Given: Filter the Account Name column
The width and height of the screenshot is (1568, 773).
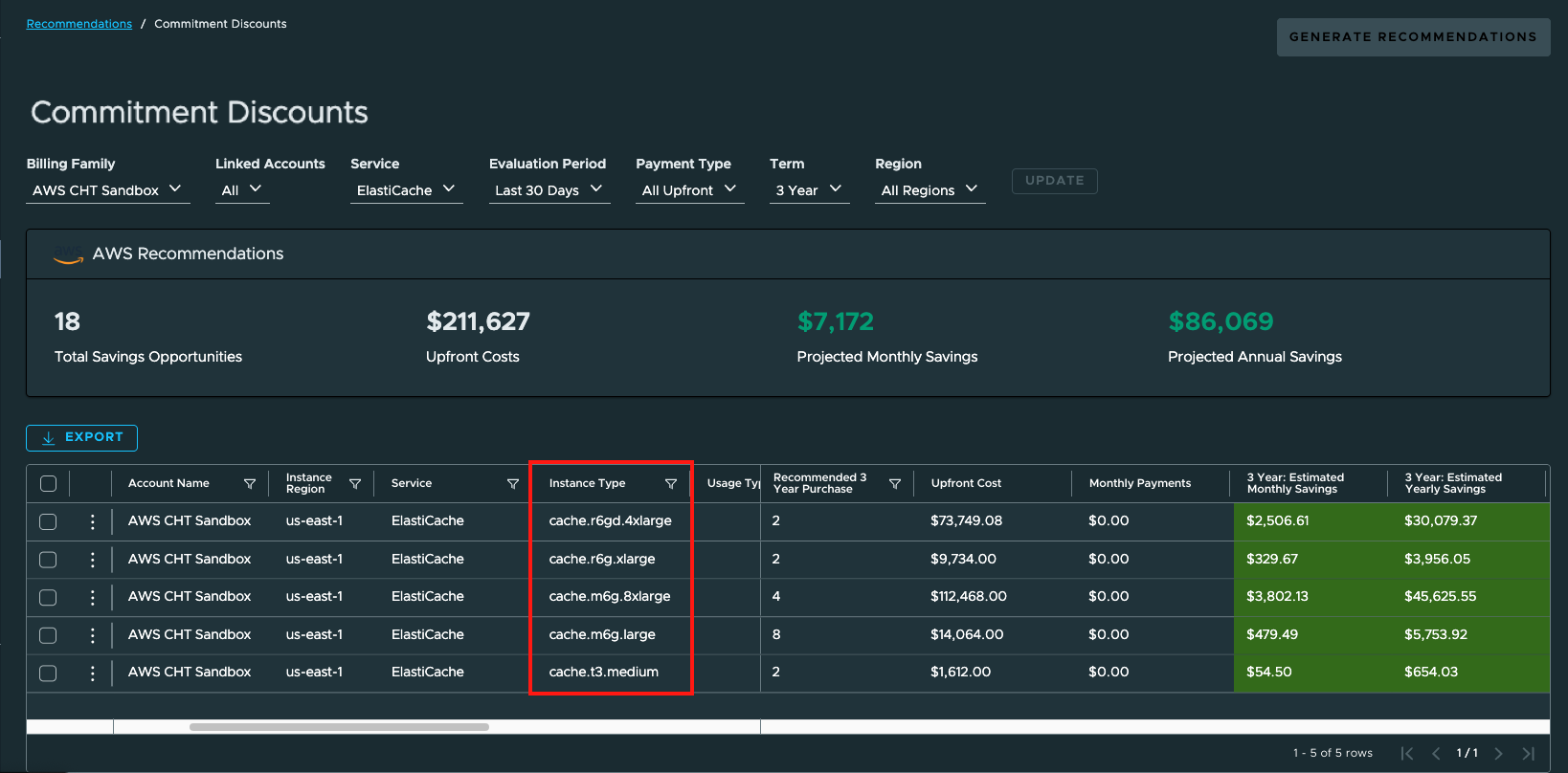Looking at the screenshot, I should 250,484.
